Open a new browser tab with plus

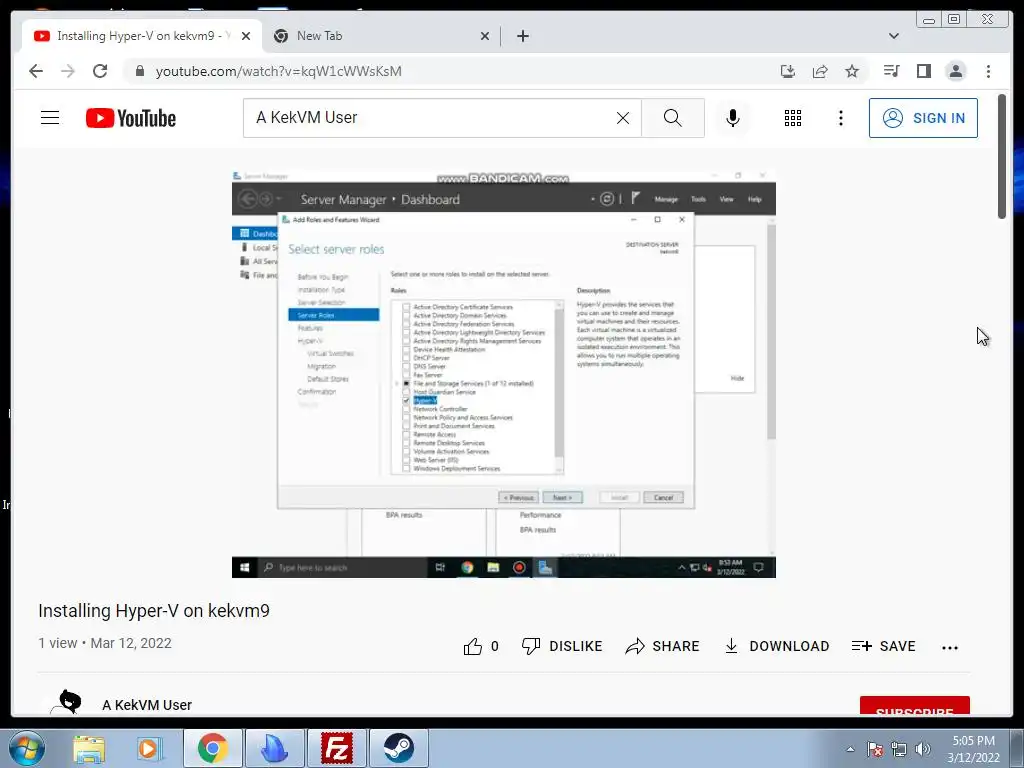(523, 37)
